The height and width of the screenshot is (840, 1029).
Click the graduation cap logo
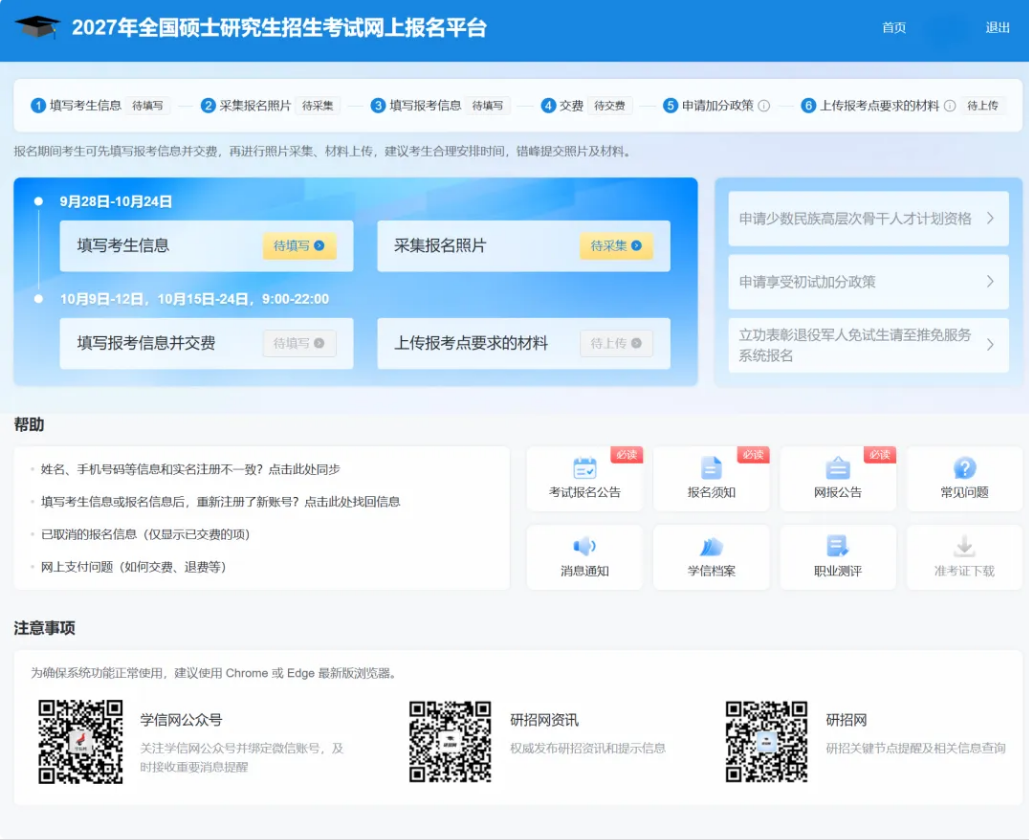(x=37, y=27)
